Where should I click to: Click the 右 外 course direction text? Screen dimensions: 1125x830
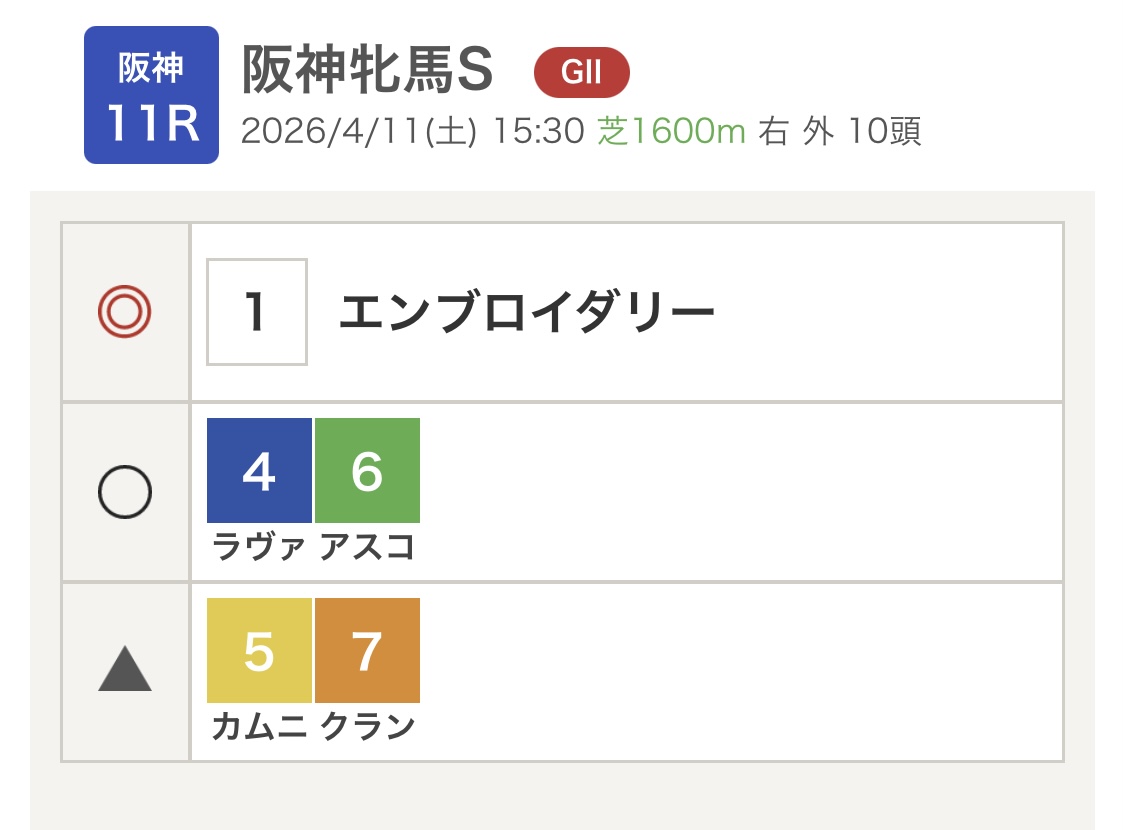tap(795, 132)
